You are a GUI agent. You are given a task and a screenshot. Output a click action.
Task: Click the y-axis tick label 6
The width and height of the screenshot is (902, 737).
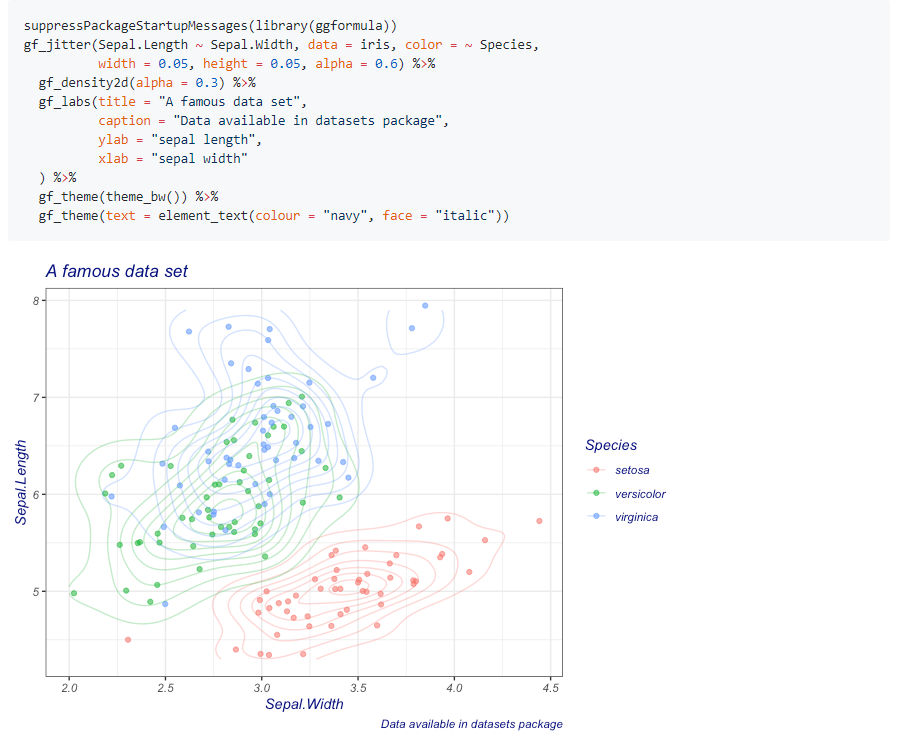click(37, 495)
